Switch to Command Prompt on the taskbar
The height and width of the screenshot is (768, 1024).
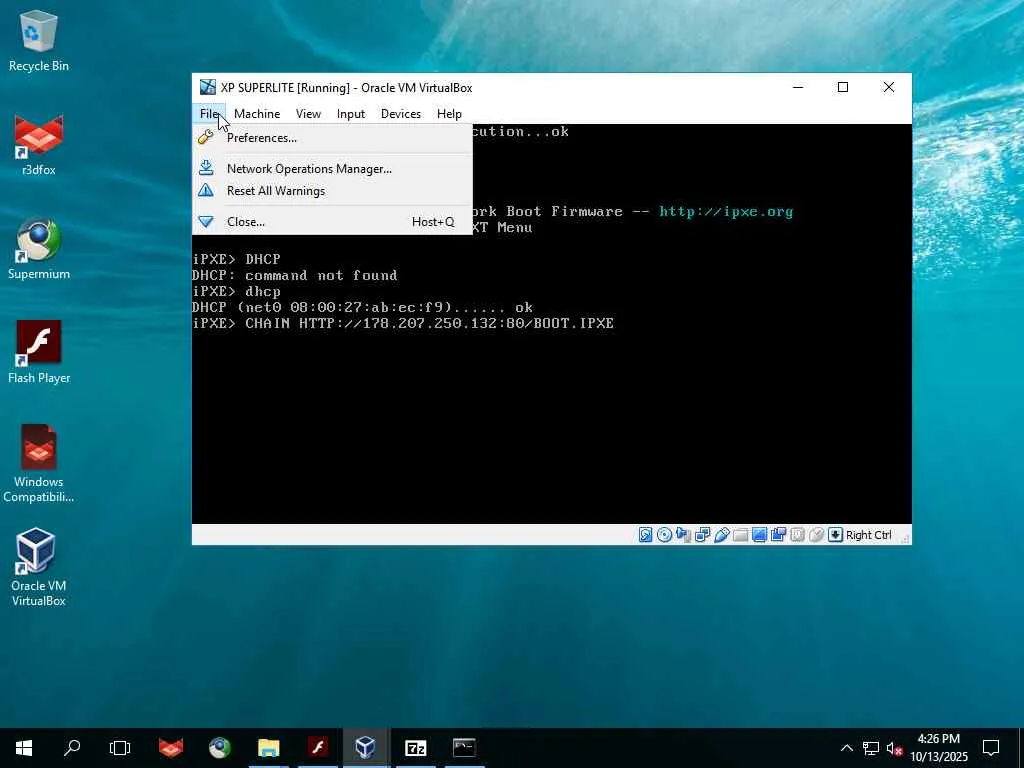[x=464, y=748]
